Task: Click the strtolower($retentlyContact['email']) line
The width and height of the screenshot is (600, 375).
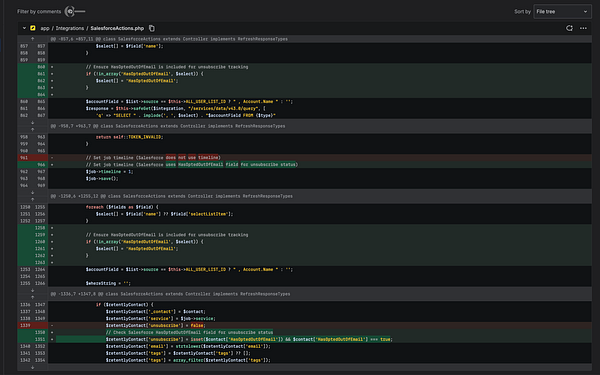Action: pos(188,346)
